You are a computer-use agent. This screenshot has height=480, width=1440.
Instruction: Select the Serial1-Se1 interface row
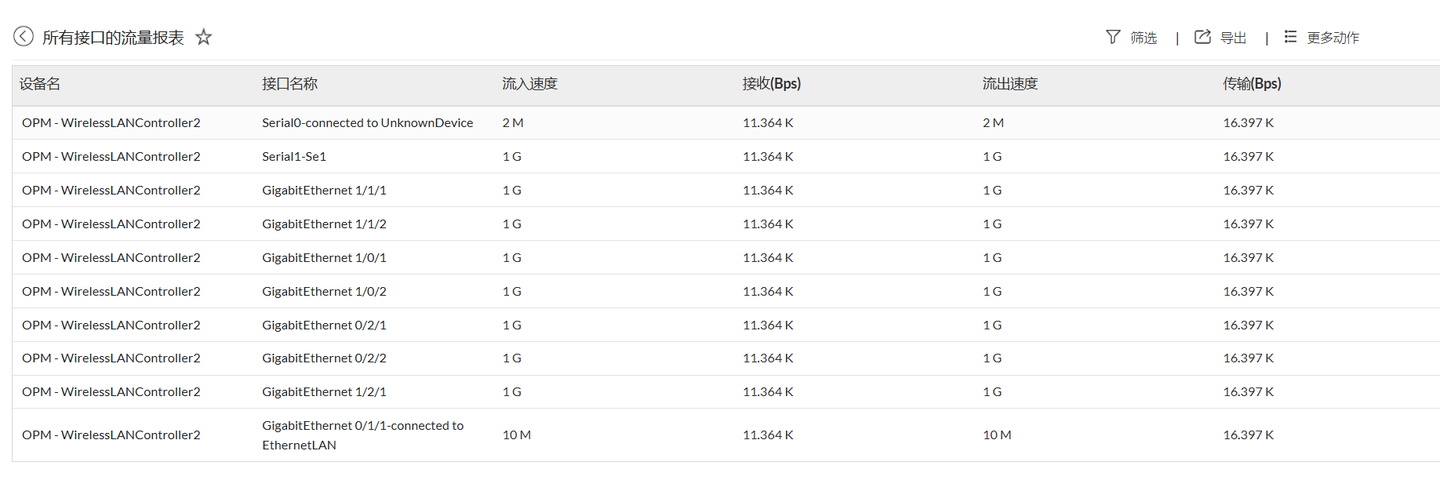pos(294,157)
